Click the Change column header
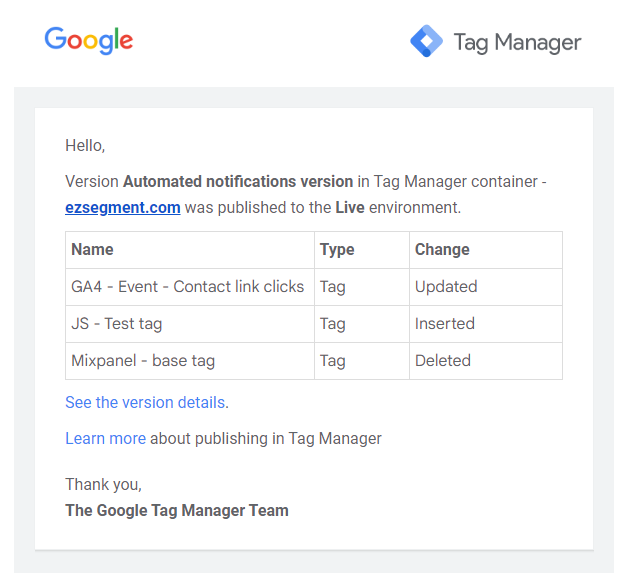Viewport: 630px width, 583px height. (x=486, y=250)
